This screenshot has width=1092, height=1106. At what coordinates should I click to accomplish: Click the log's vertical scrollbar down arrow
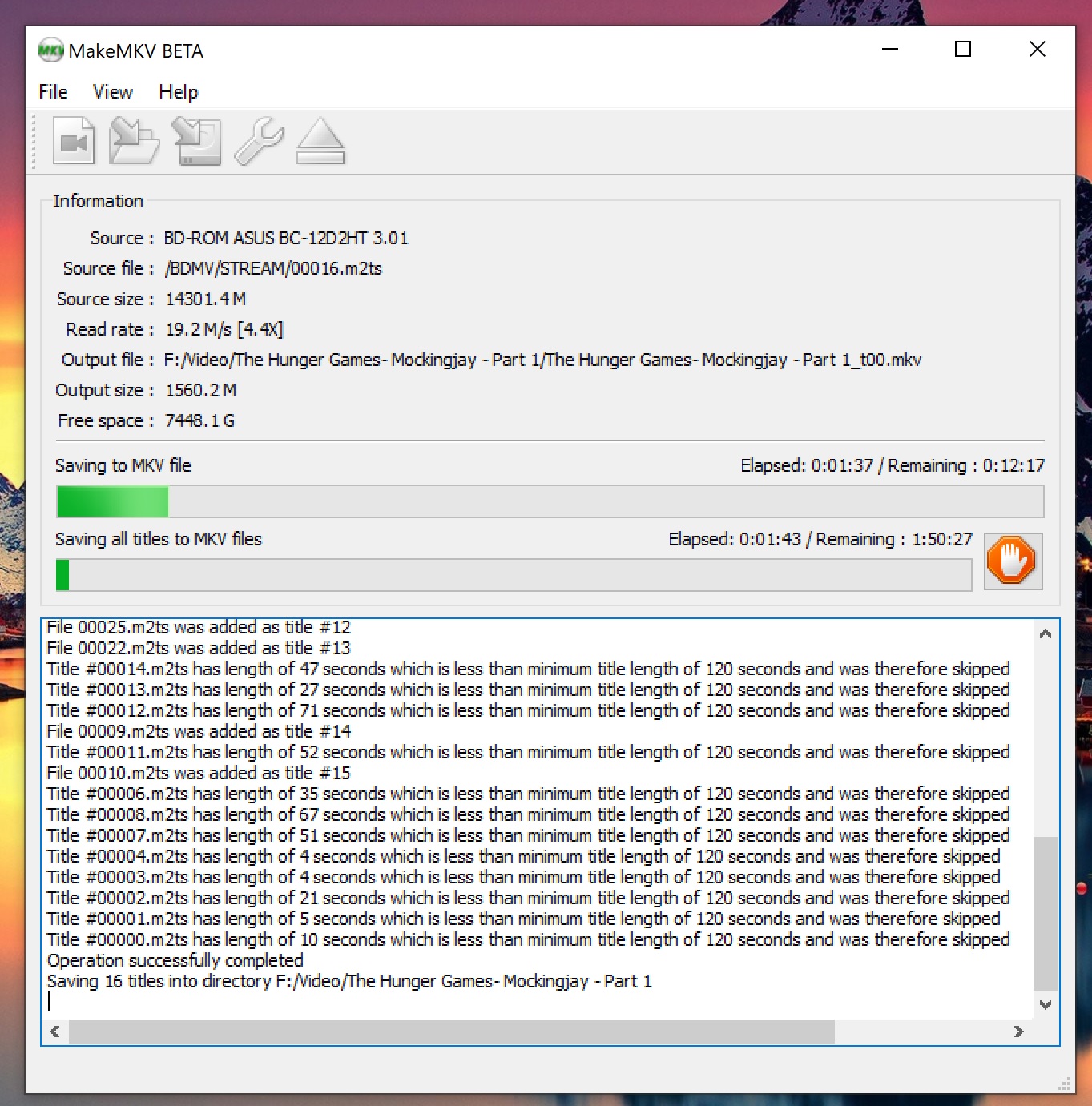click(x=1046, y=1004)
